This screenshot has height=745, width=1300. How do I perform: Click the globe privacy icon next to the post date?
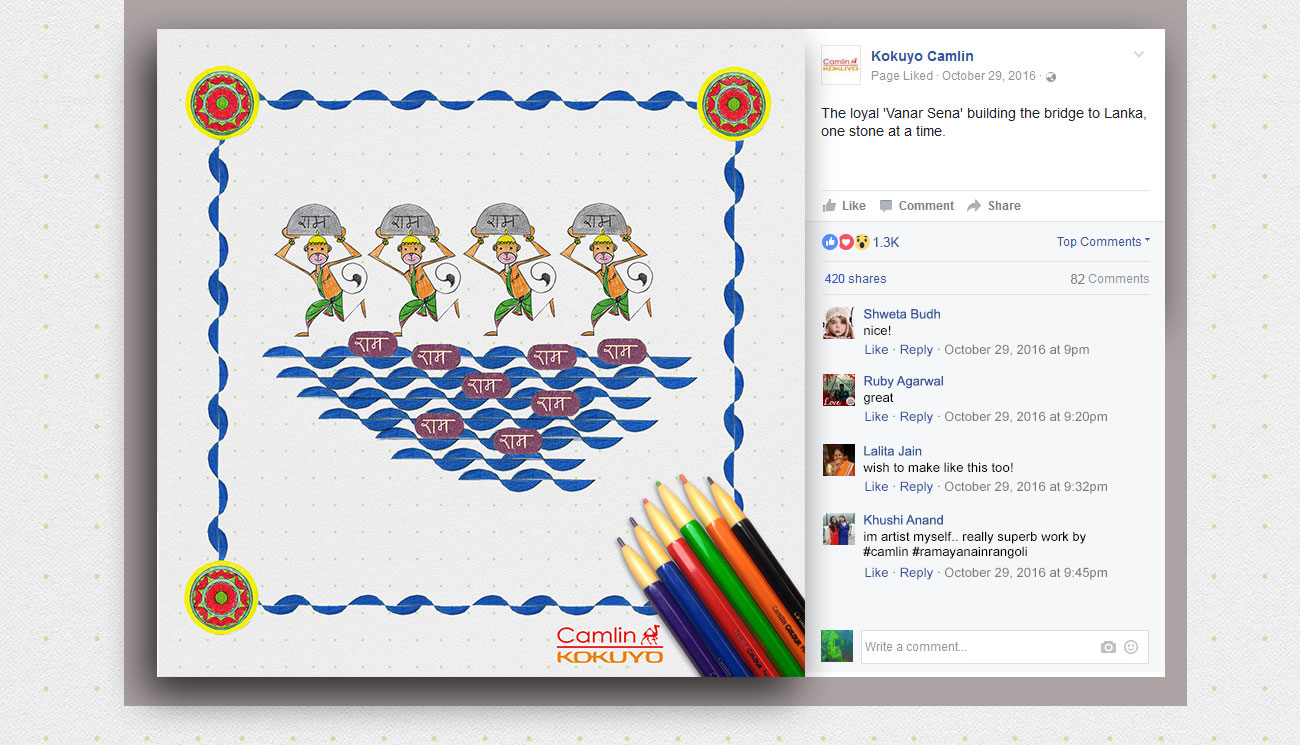[x=1051, y=77]
